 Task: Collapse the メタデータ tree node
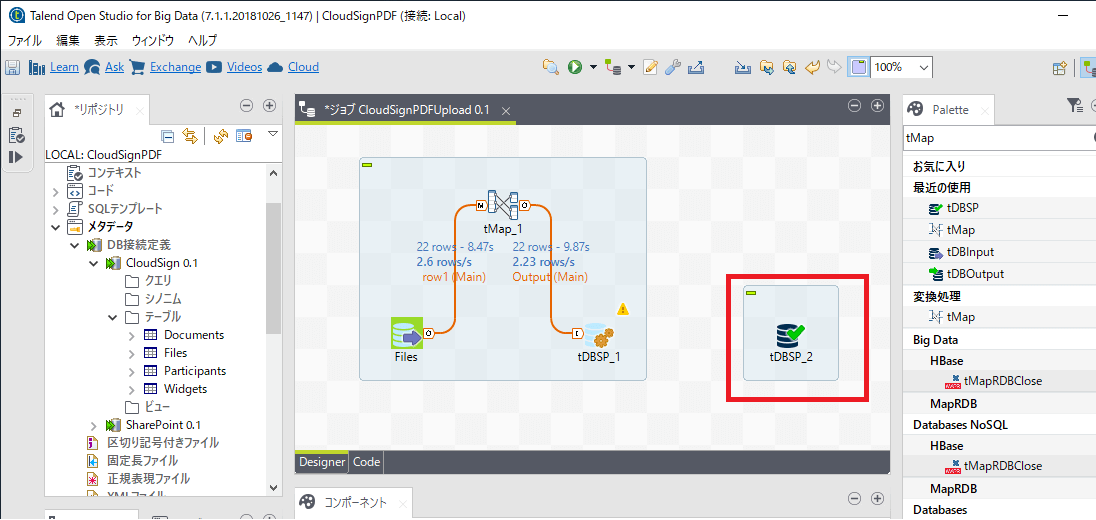tap(56, 227)
